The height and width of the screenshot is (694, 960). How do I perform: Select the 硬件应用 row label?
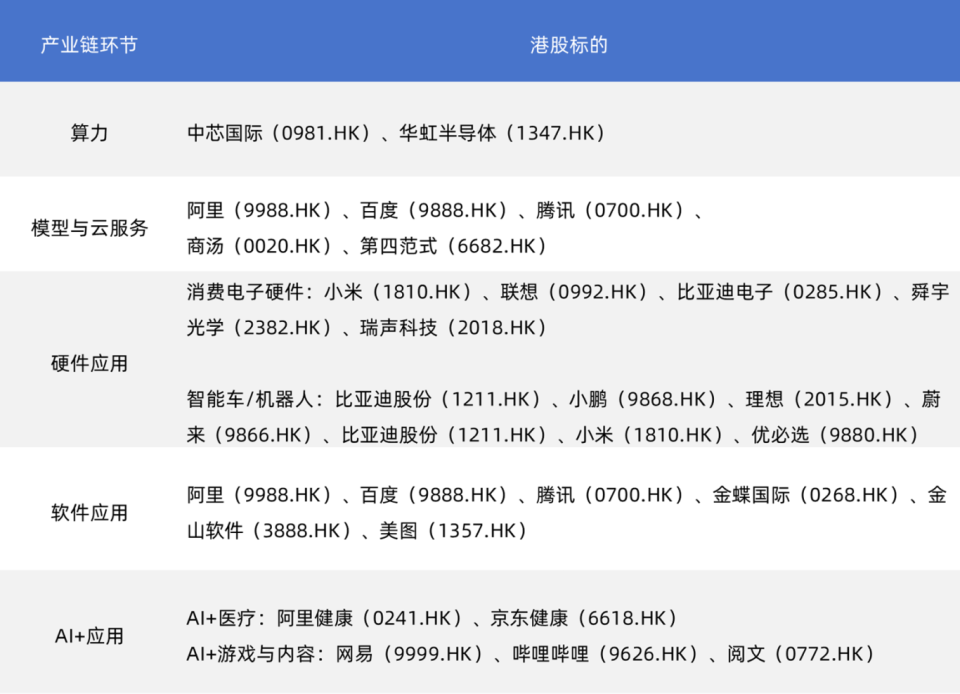click(89, 364)
